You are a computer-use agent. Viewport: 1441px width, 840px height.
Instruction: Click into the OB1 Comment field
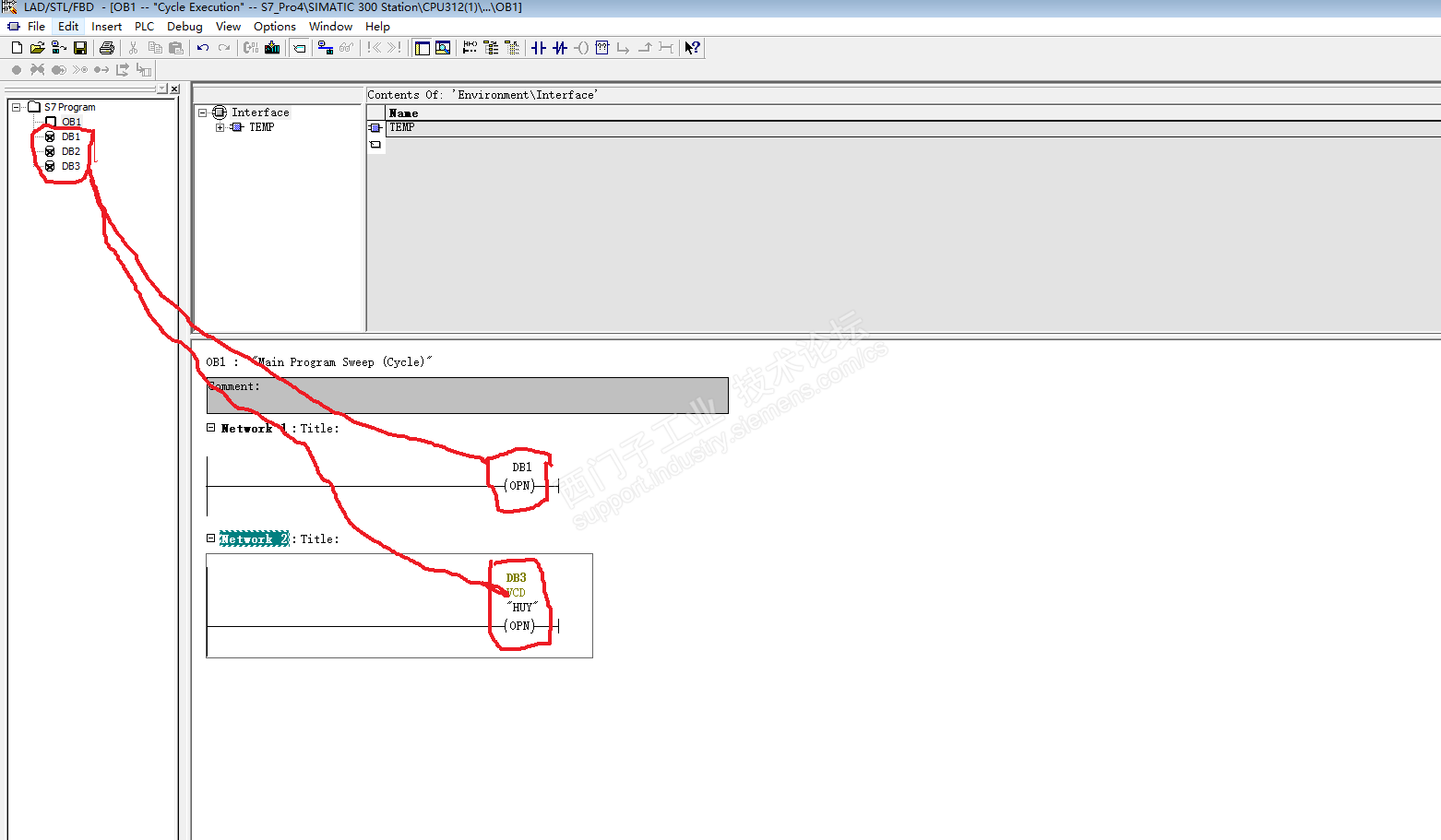(x=468, y=395)
